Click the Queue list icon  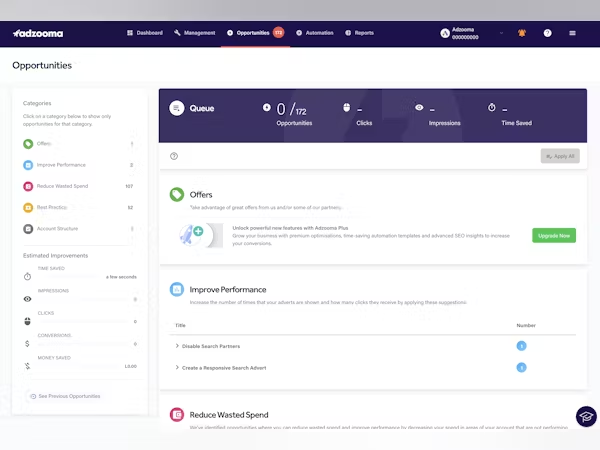pos(177,108)
